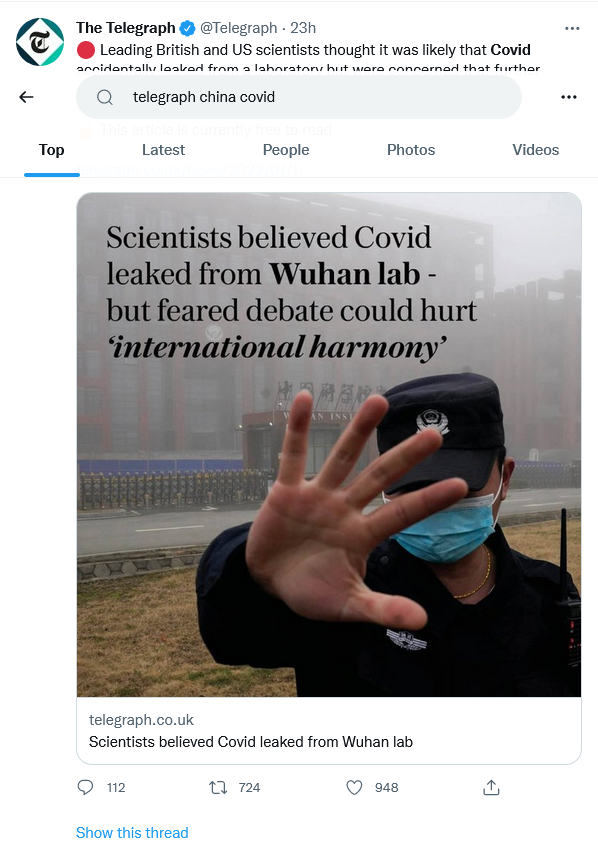Click Show this thread link
The height and width of the screenshot is (851, 598).
click(x=132, y=833)
